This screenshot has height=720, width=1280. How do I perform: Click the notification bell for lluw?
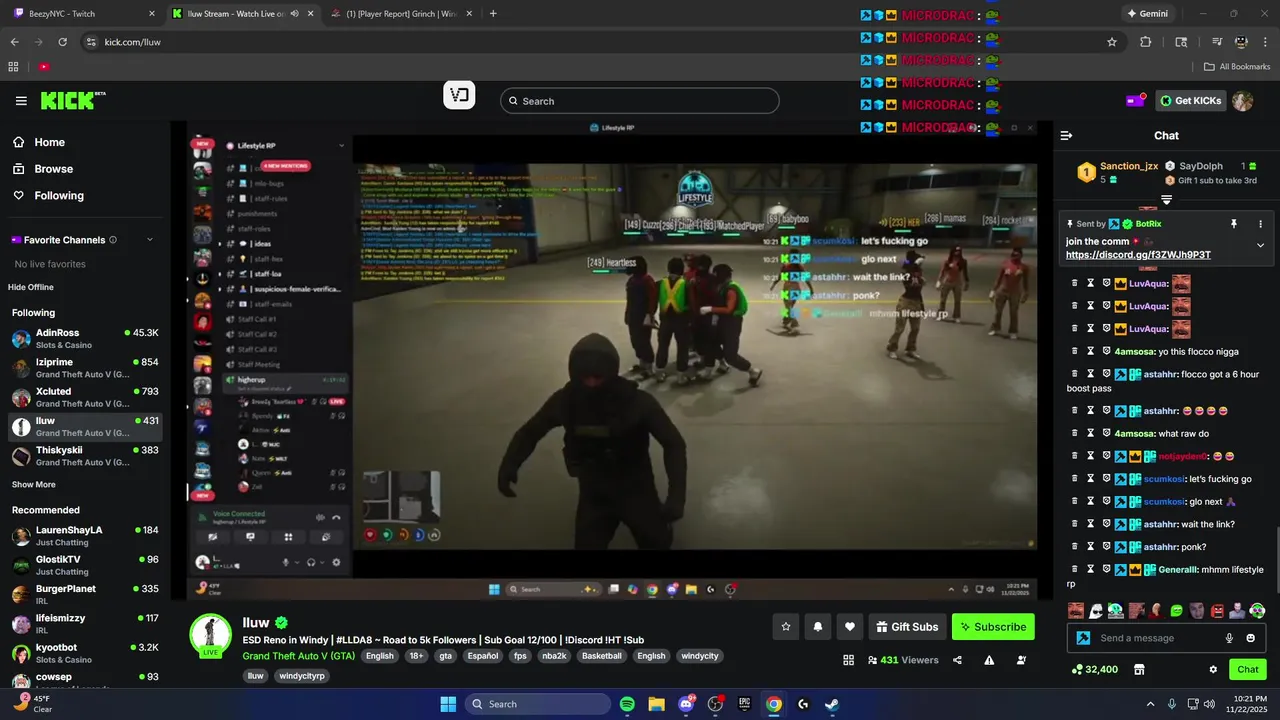818,627
